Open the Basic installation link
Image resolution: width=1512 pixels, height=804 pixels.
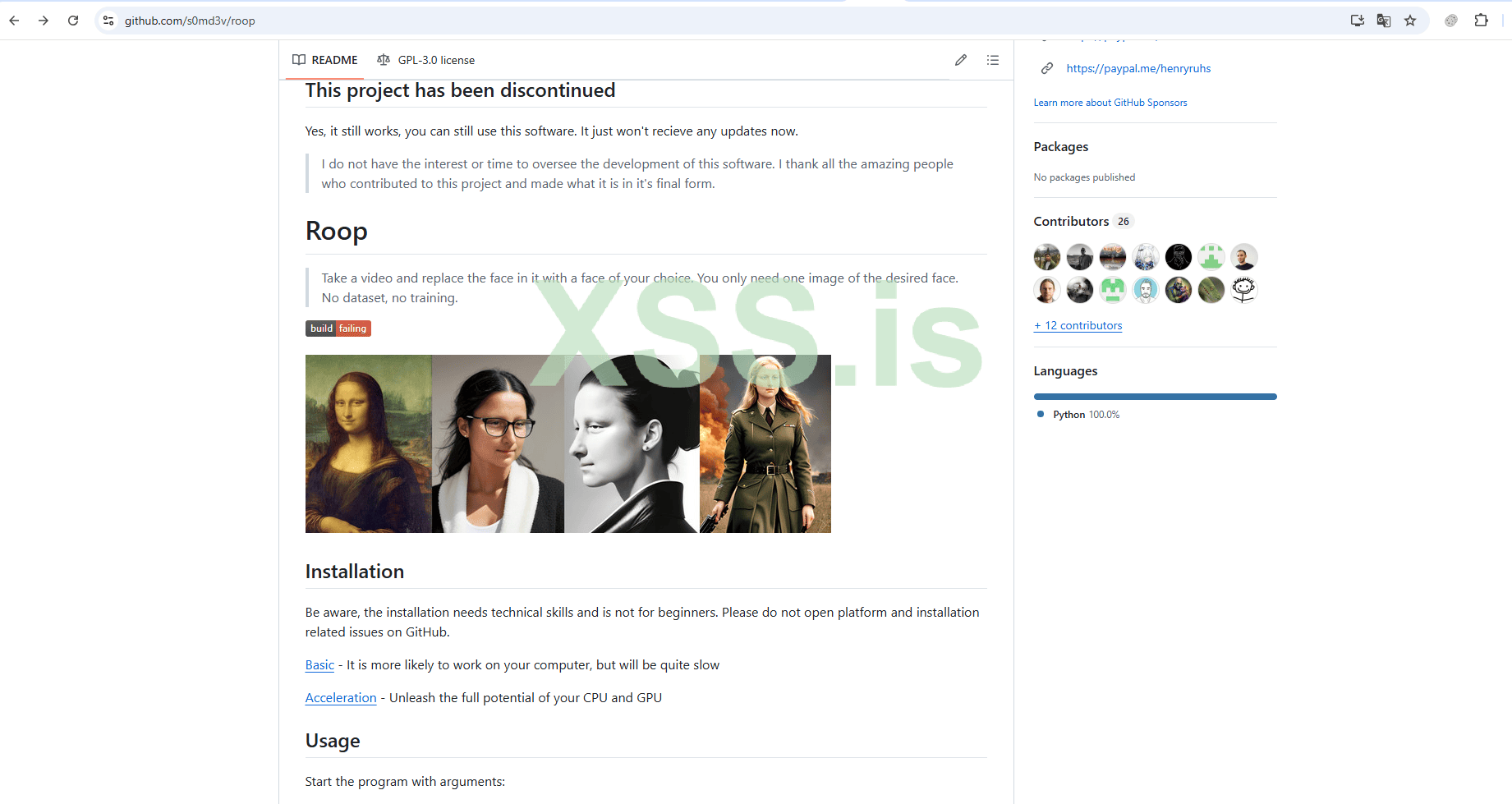coord(319,665)
